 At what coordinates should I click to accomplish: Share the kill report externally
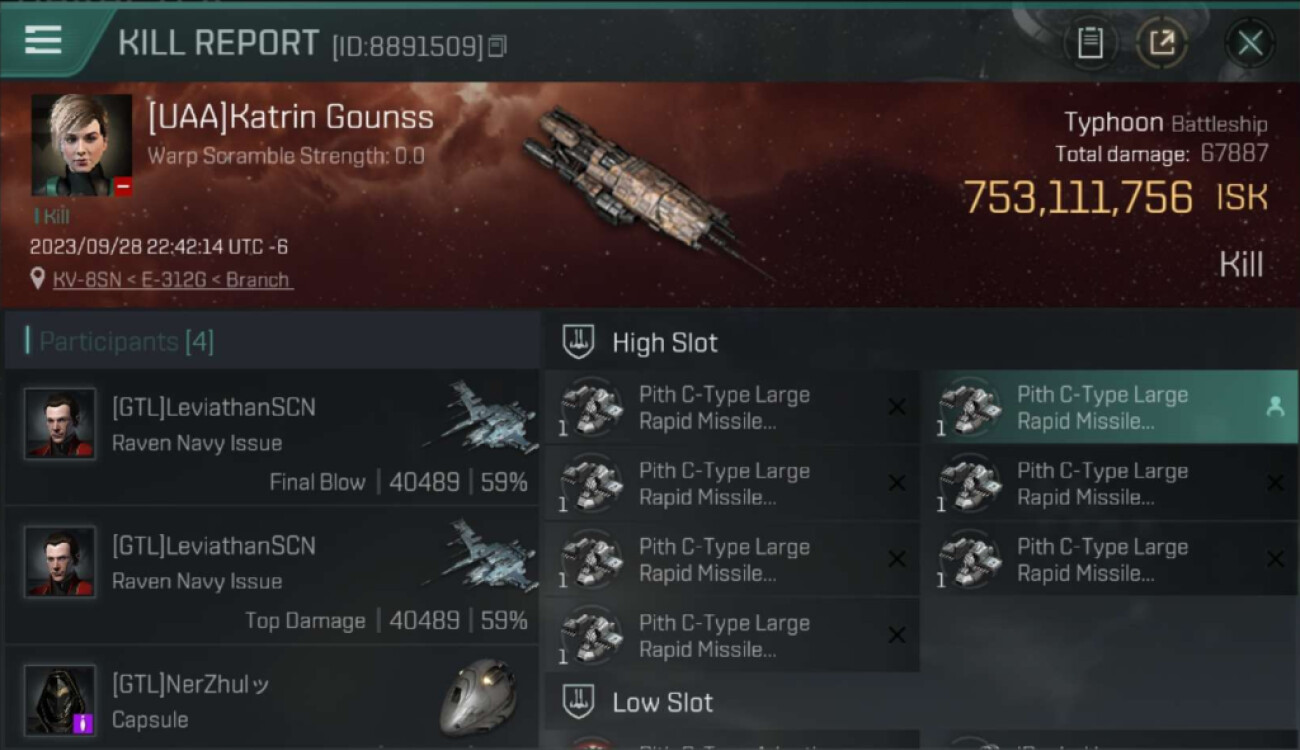click(1162, 43)
